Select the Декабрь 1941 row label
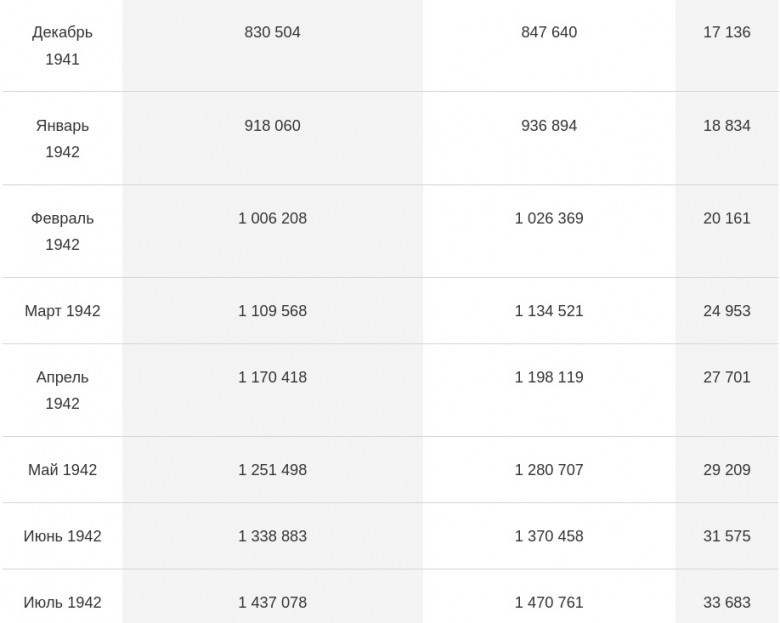Image resolution: width=780 pixels, height=623 pixels. coord(62,46)
